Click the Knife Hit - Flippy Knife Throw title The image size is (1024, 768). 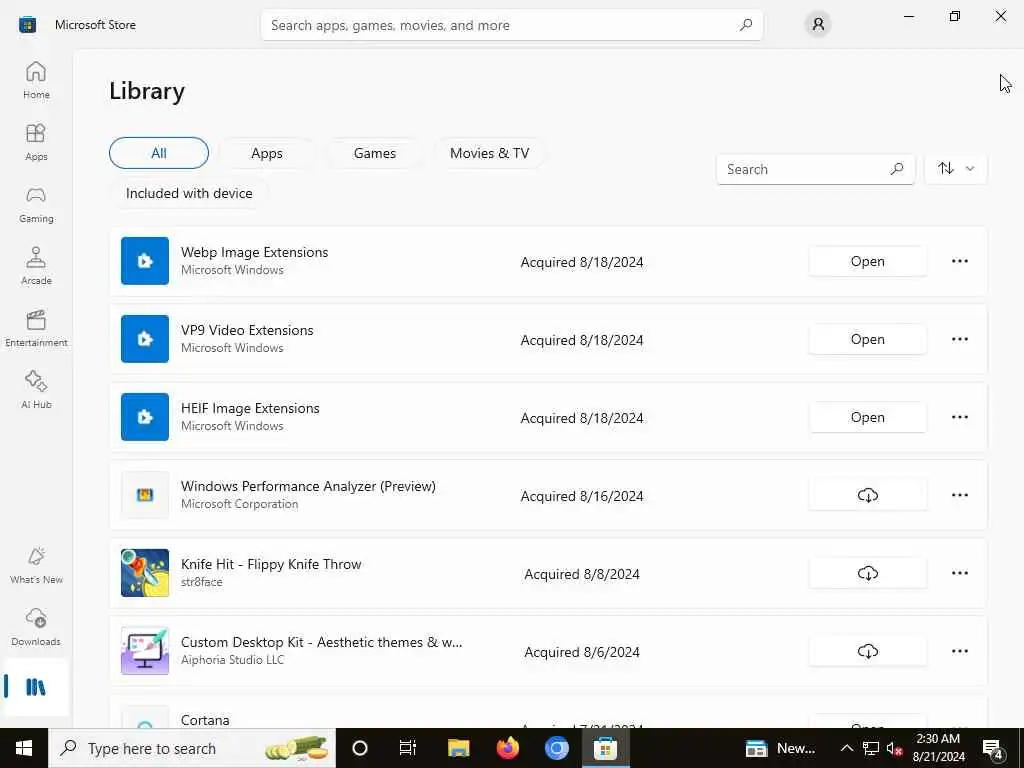(271, 564)
